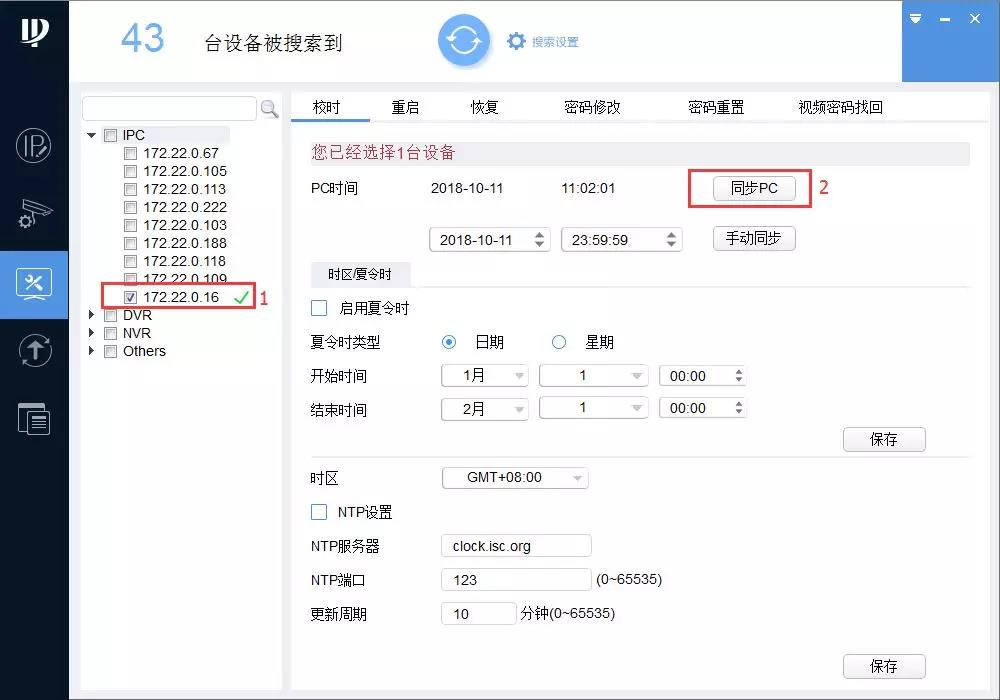Tick the DVR group checkbox

tap(110, 316)
